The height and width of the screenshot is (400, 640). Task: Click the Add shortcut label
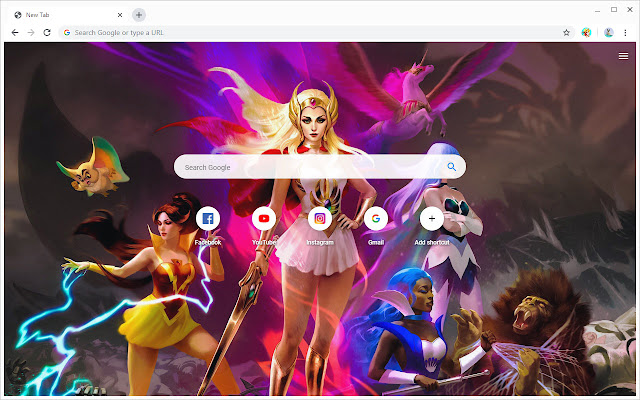[x=432, y=242]
